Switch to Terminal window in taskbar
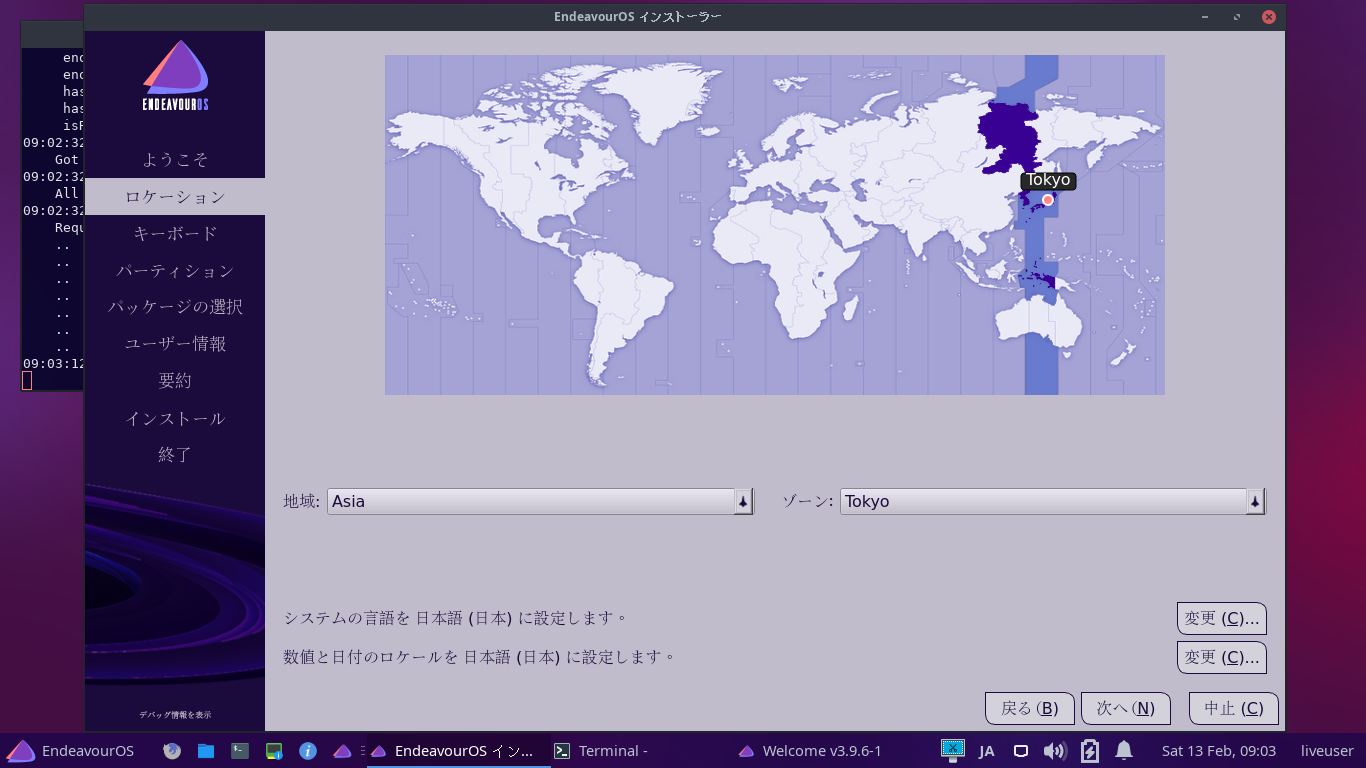1366x768 pixels. tap(642, 751)
